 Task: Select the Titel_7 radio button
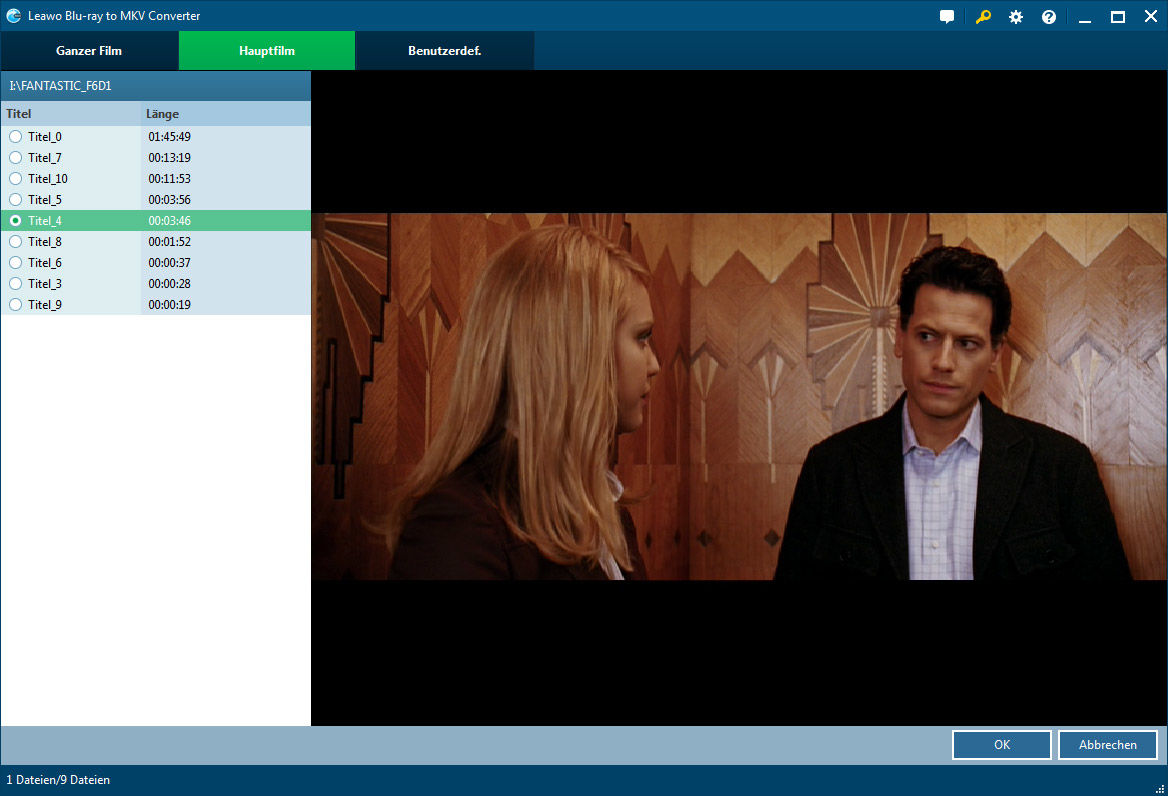point(16,158)
